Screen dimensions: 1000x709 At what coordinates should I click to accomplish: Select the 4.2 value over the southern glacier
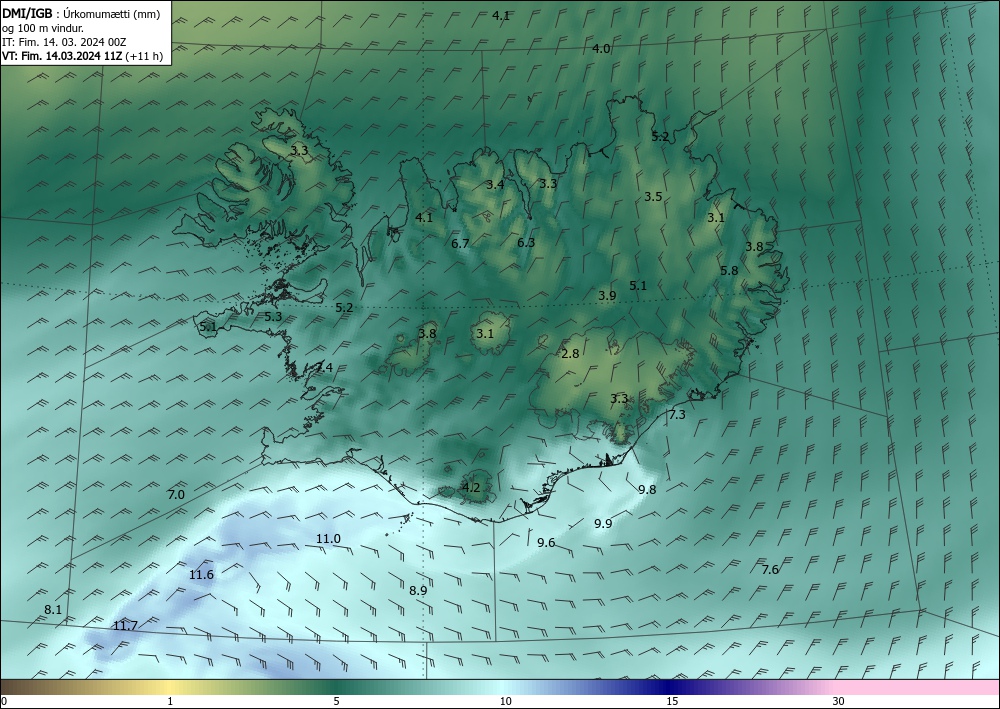(471, 488)
